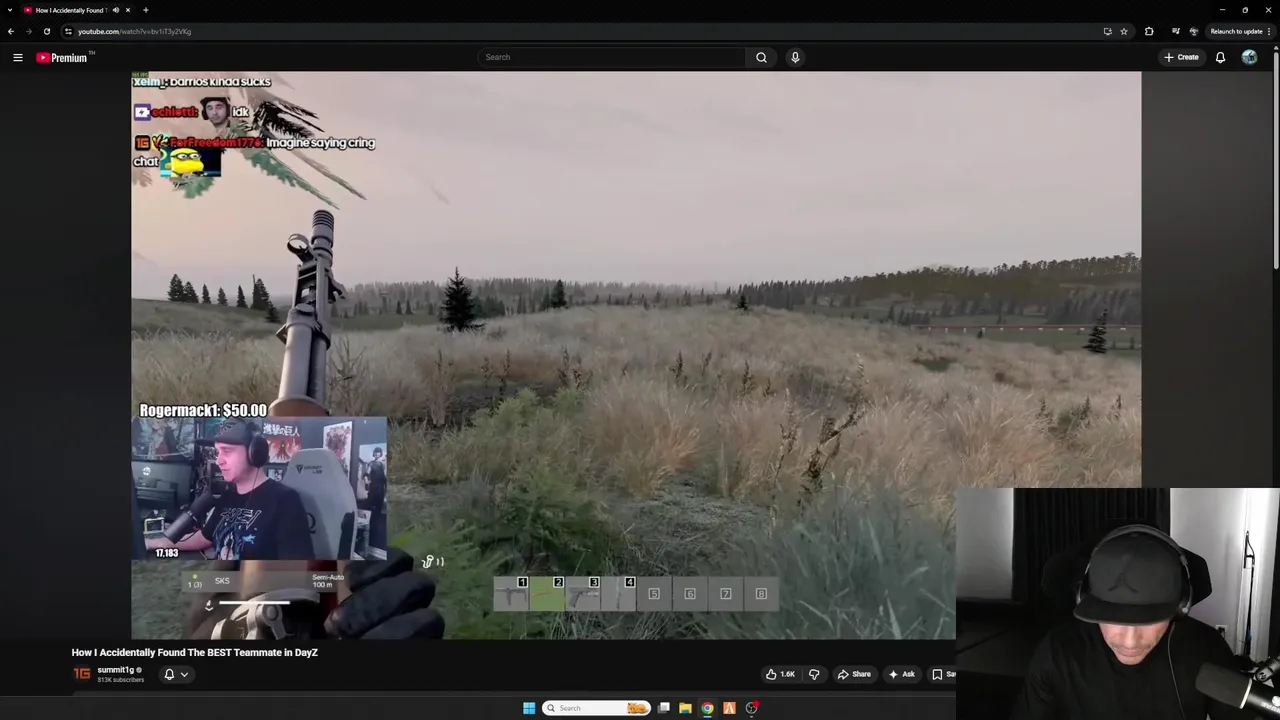Like the video (1.6K)
This screenshot has height=720, width=1280.
tap(780, 674)
